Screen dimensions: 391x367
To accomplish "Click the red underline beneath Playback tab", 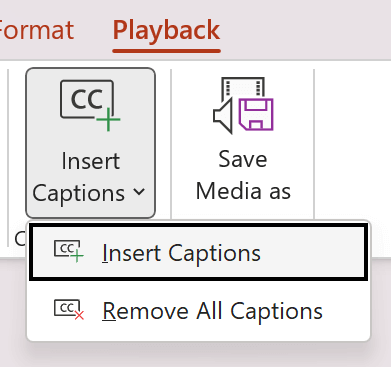I will [166, 51].
